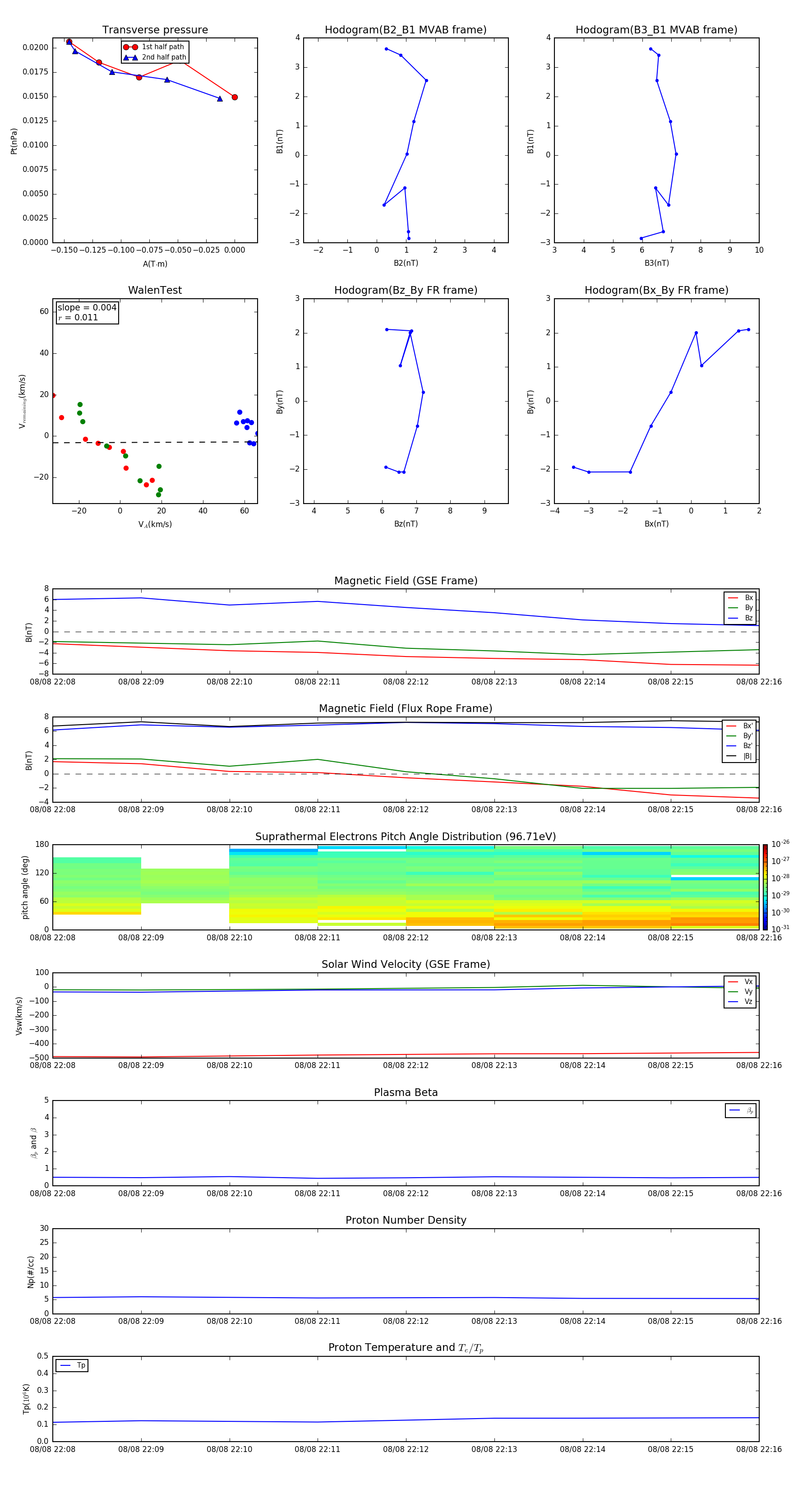812x1489 pixels.
Task: Click the 'B3(nT)' x-axis label
Action: pos(656,263)
